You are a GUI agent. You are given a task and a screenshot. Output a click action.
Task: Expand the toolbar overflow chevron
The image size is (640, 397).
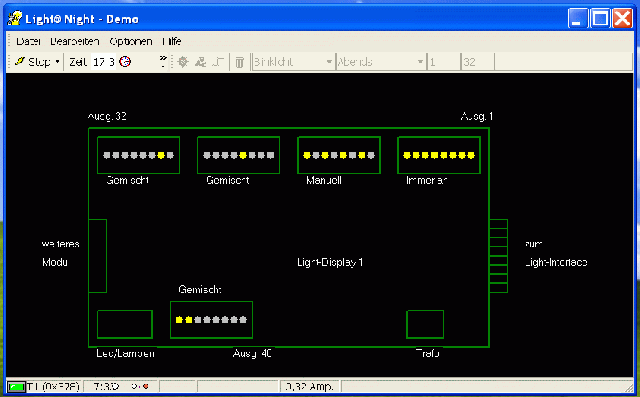(163, 62)
